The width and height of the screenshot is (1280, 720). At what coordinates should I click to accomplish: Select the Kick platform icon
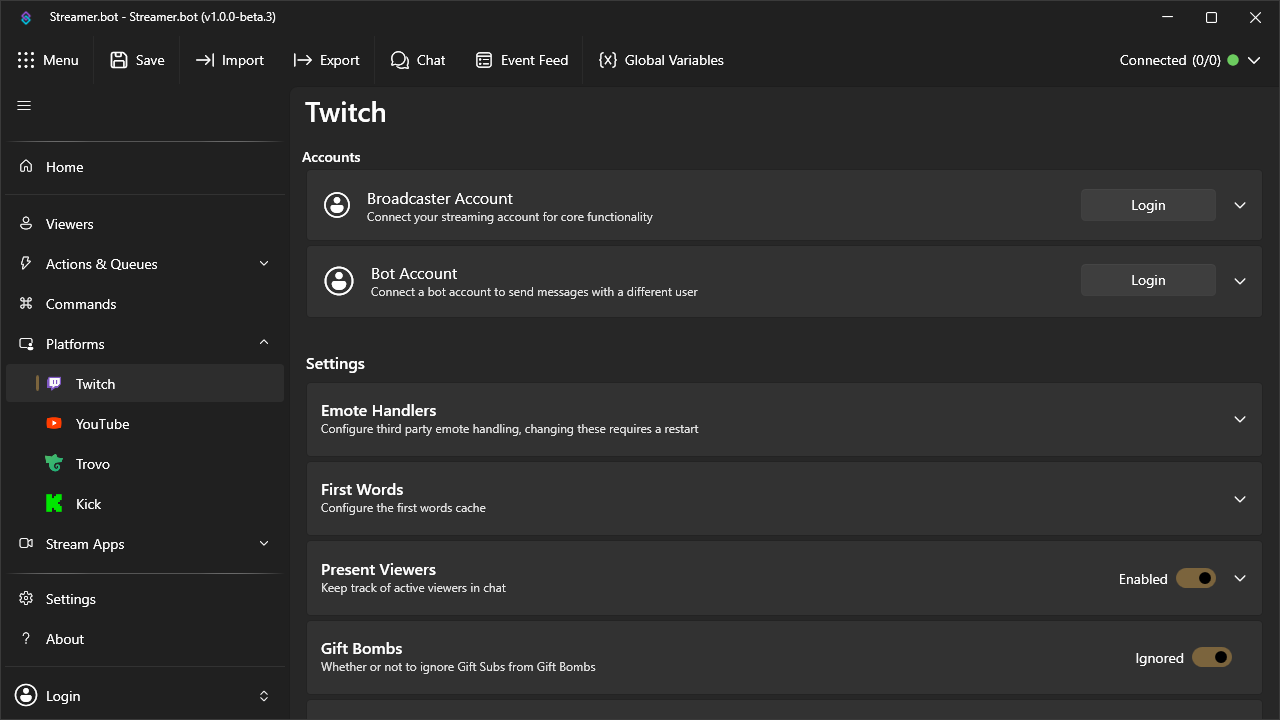[53, 503]
